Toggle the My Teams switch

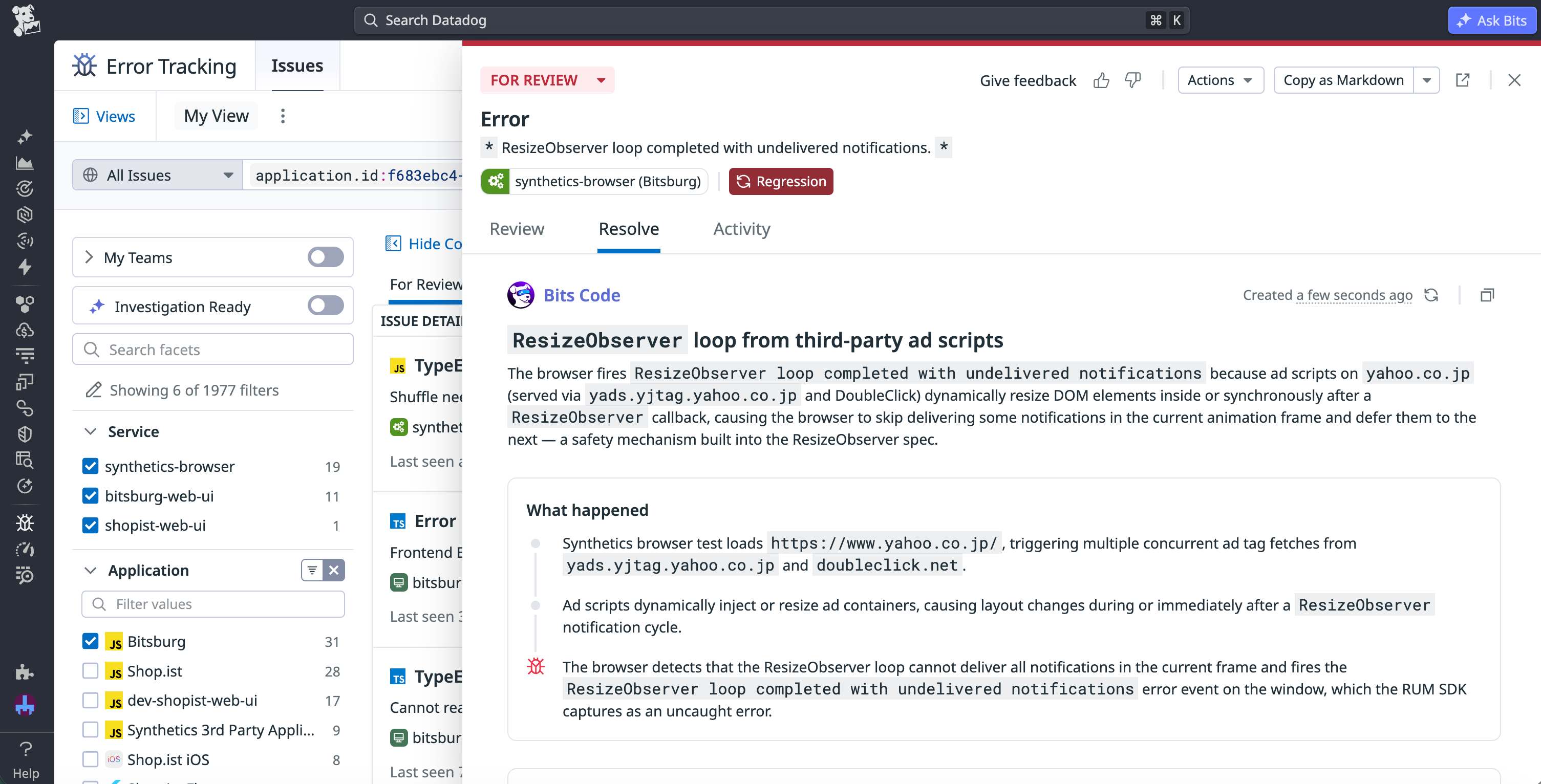pos(326,258)
